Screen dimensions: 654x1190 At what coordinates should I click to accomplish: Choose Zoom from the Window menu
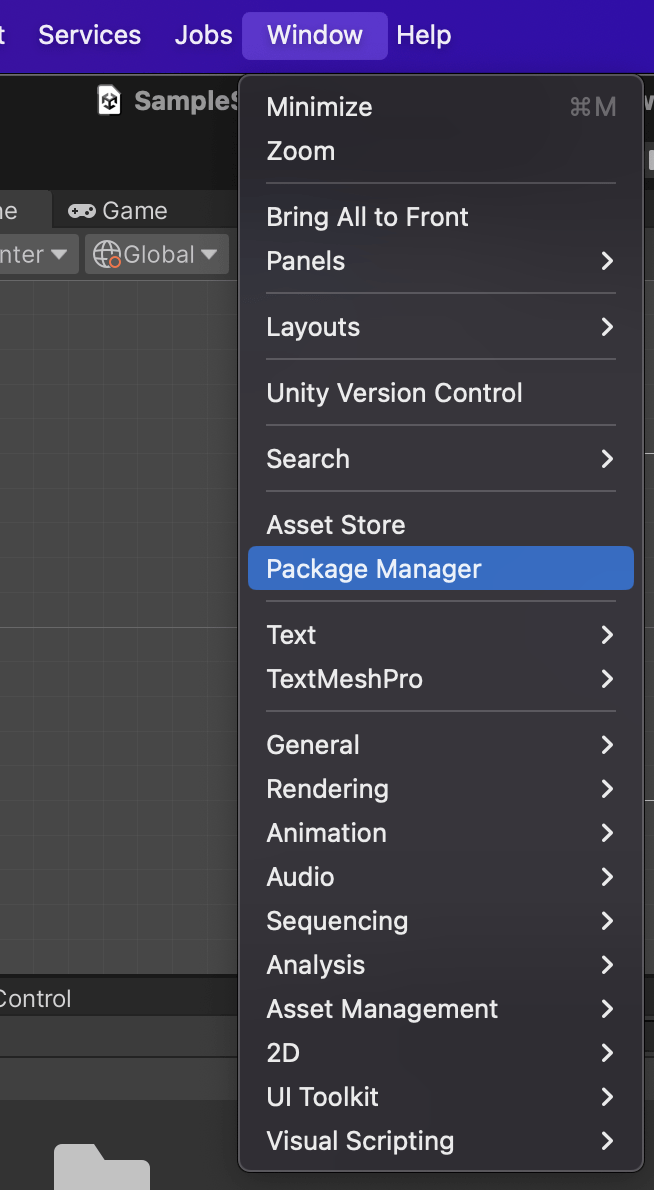tap(441, 151)
